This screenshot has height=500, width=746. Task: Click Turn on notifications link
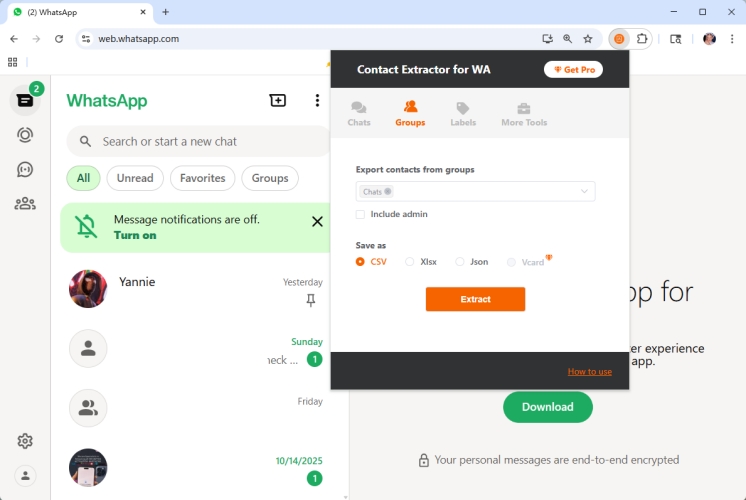135,235
